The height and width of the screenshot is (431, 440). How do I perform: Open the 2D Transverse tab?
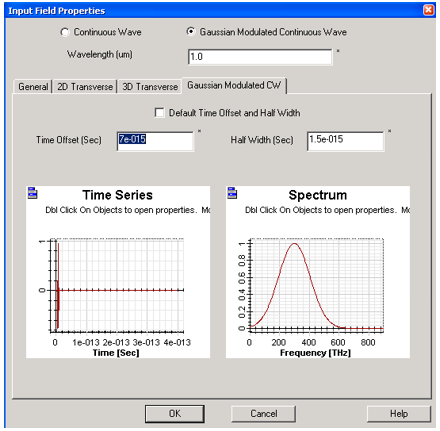pos(85,87)
